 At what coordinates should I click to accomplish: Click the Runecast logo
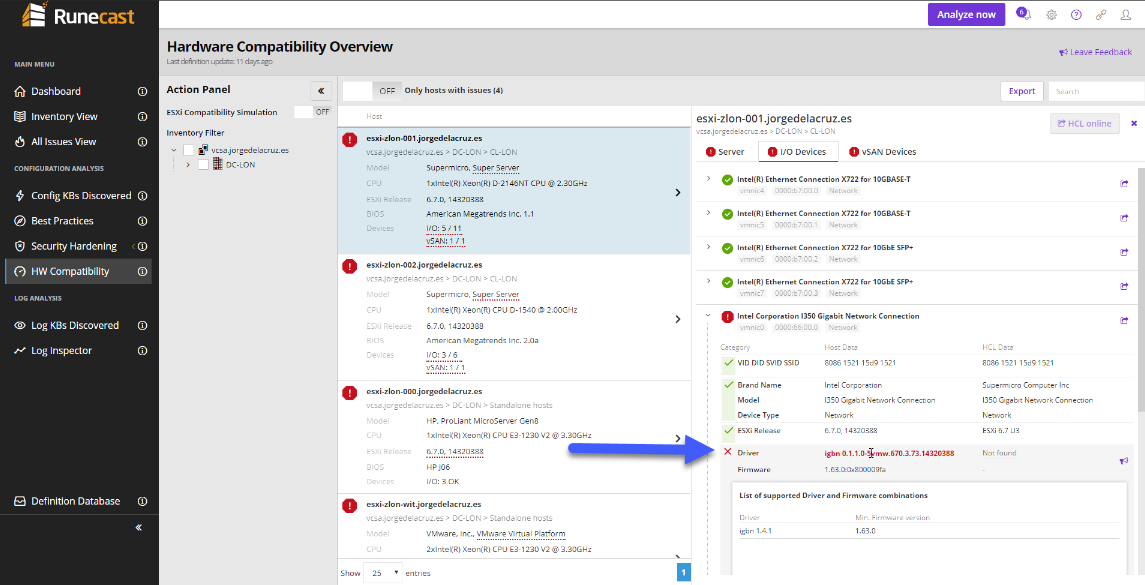point(78,15)
